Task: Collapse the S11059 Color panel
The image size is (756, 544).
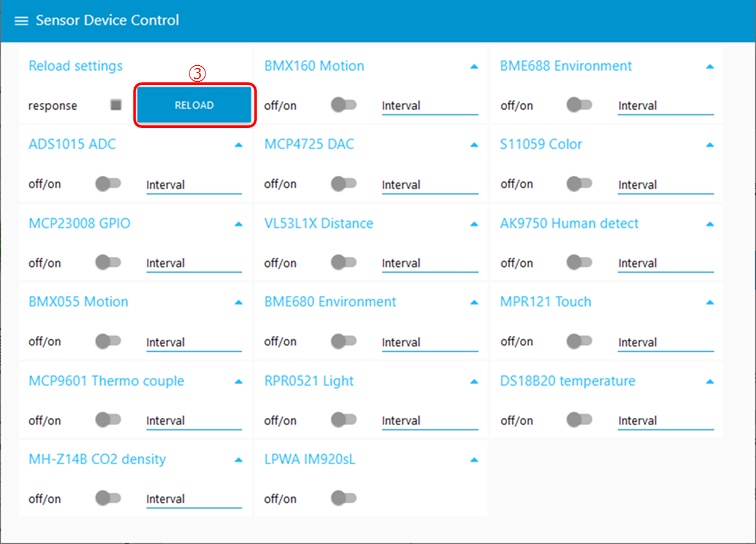Action: click(710, 145)
